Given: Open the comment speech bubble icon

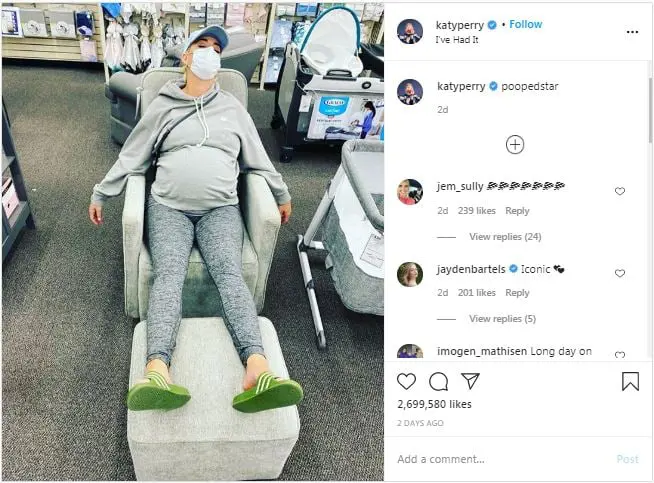Looking at the screenshot, I should [438, 381].
